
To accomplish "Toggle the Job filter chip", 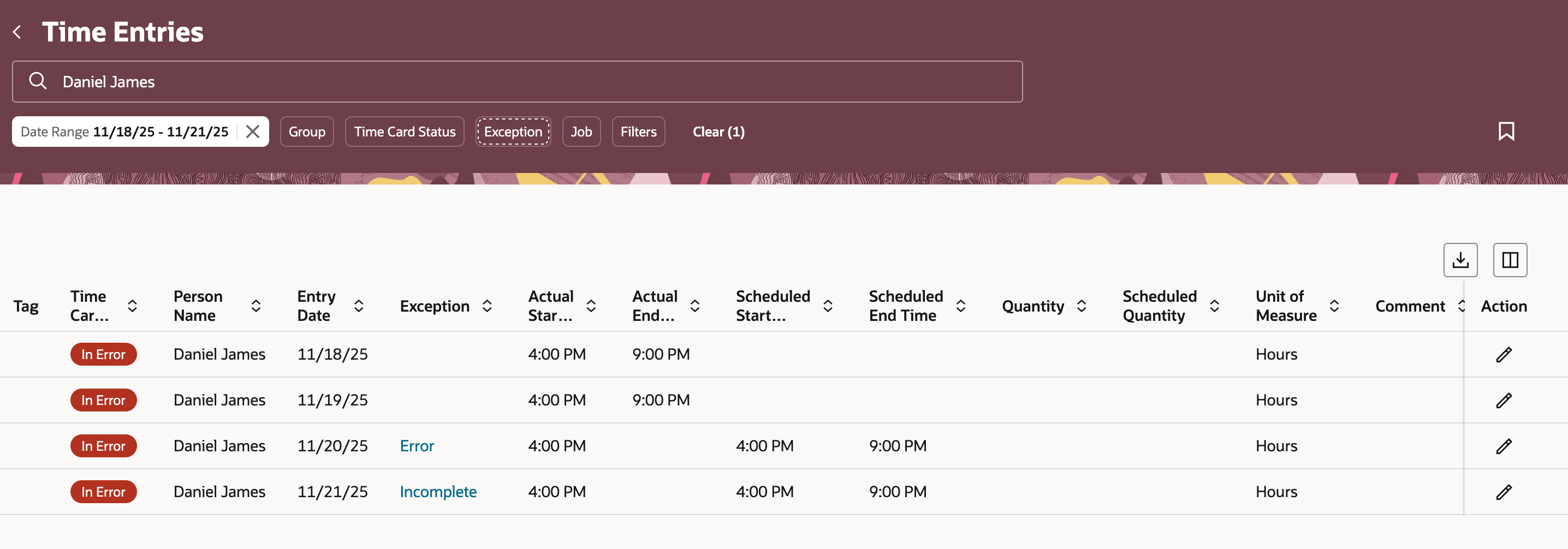I will coord(581,131).
